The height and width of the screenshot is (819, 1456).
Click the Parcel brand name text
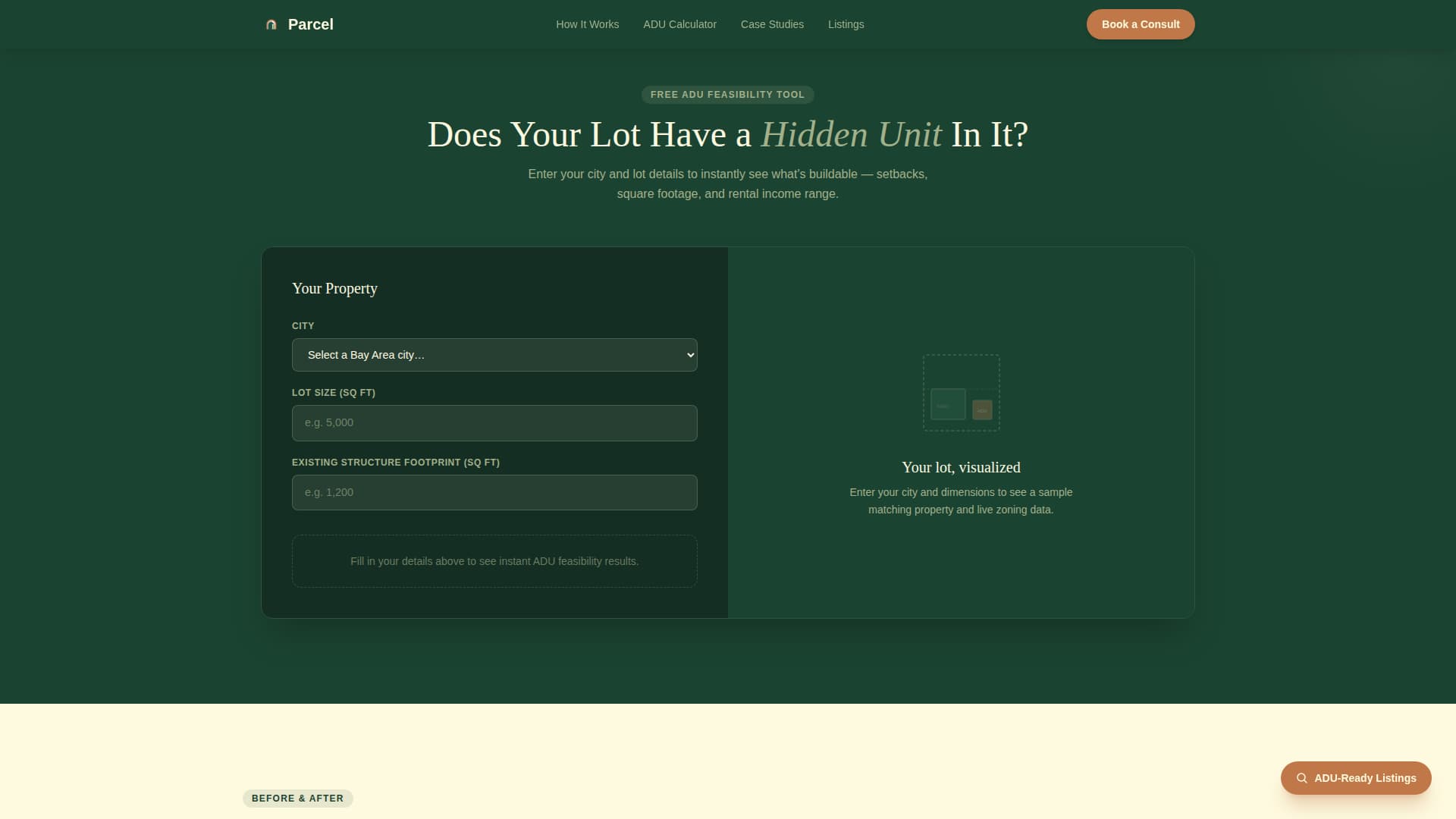pos(310,24)
